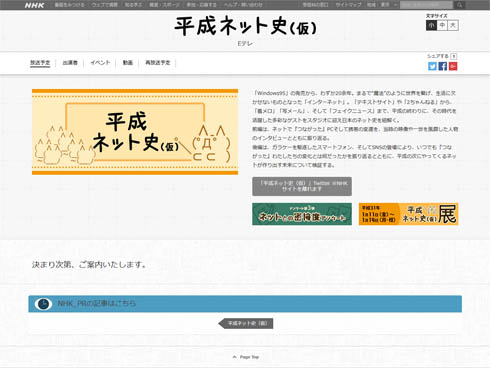The image size is (490, 368).
Task: Open the 再放送予定 tab
Action: [x=158, y=63]
